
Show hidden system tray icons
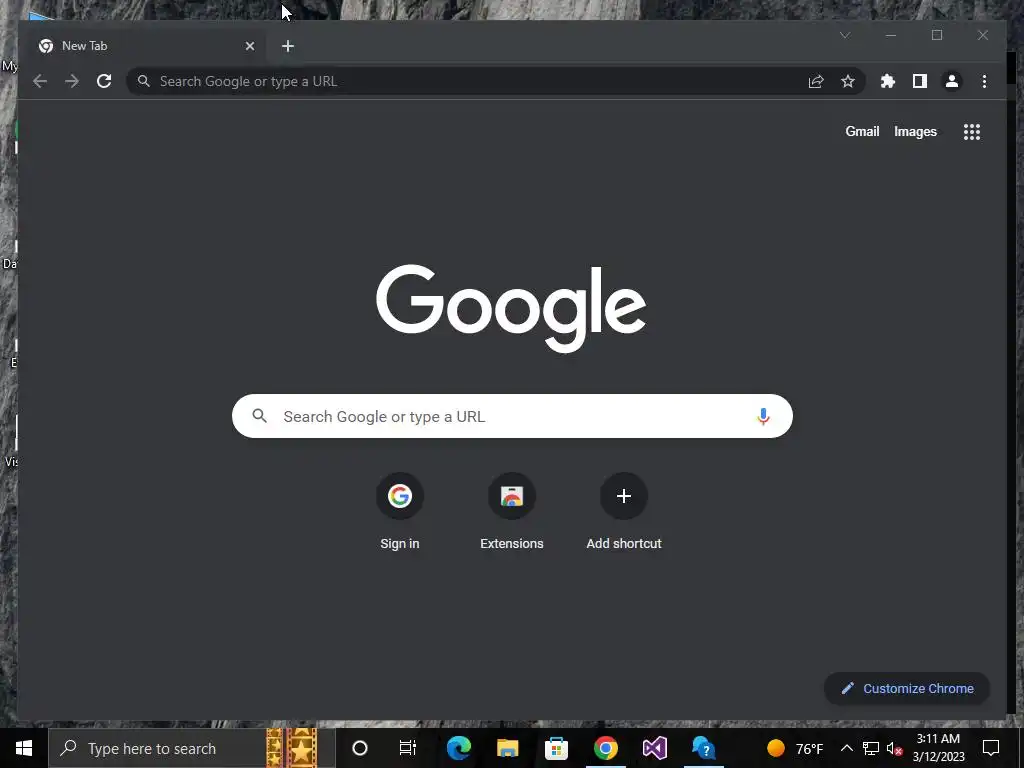point(846,748)
